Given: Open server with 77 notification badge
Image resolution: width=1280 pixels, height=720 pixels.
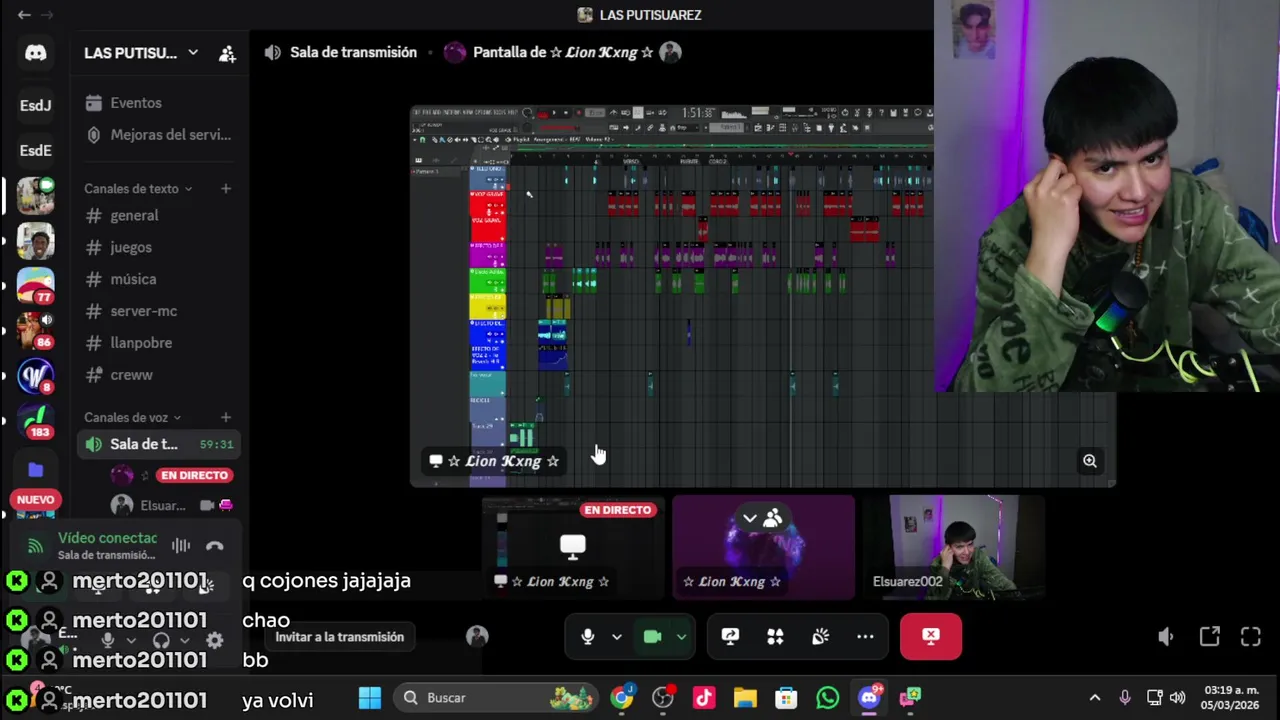Looking at the screenshot, I should click(x=36, y=284).
